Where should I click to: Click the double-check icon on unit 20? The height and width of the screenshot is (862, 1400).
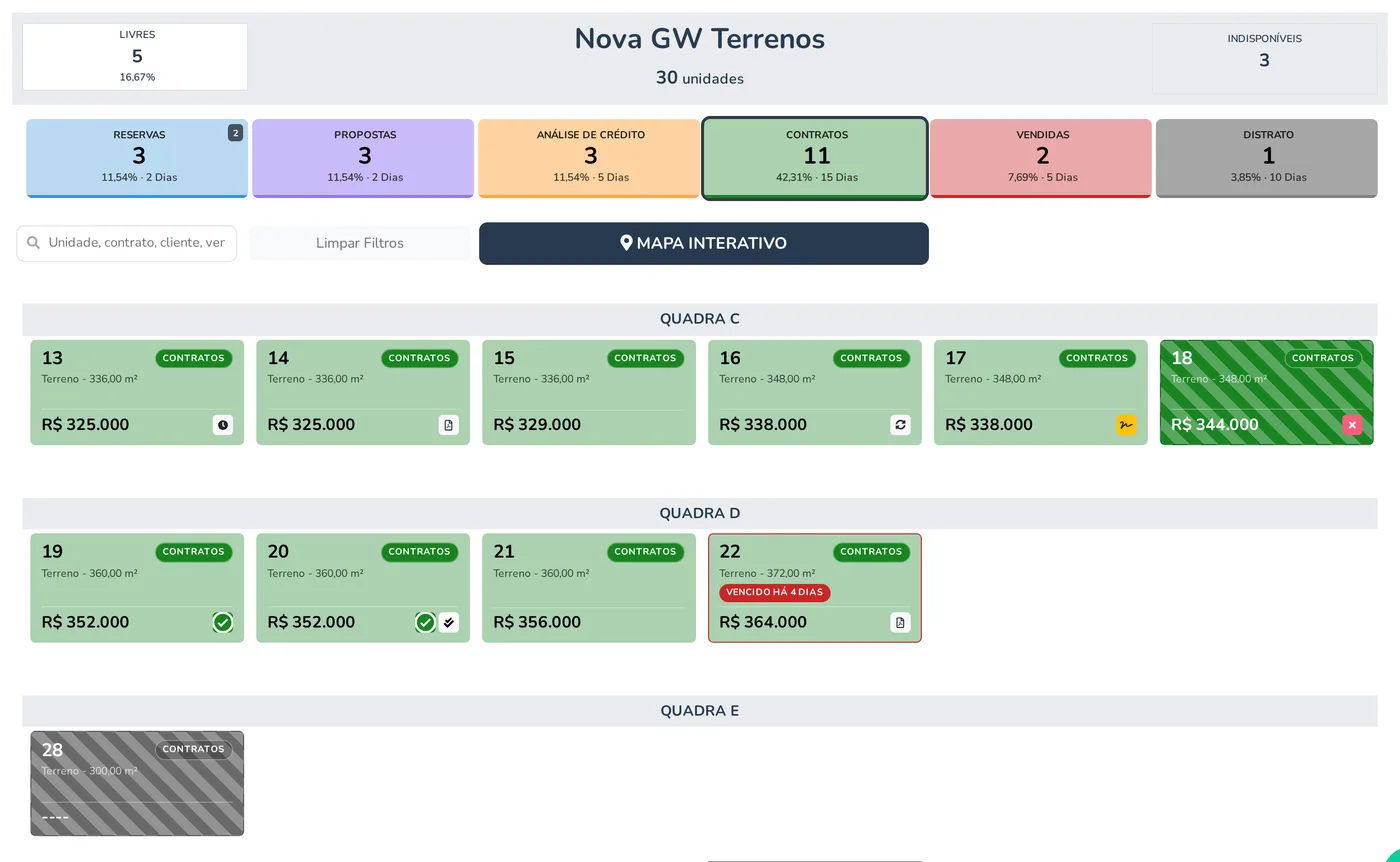449,622
